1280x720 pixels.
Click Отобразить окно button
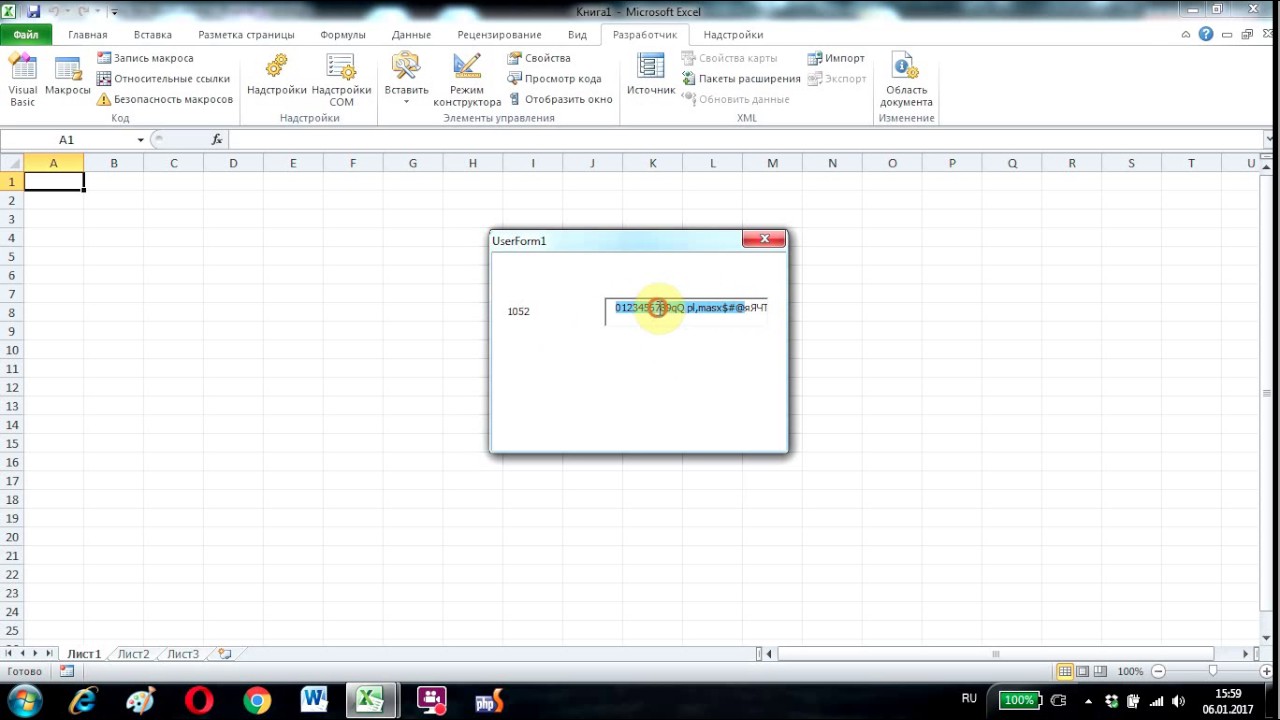pos(560,99)
